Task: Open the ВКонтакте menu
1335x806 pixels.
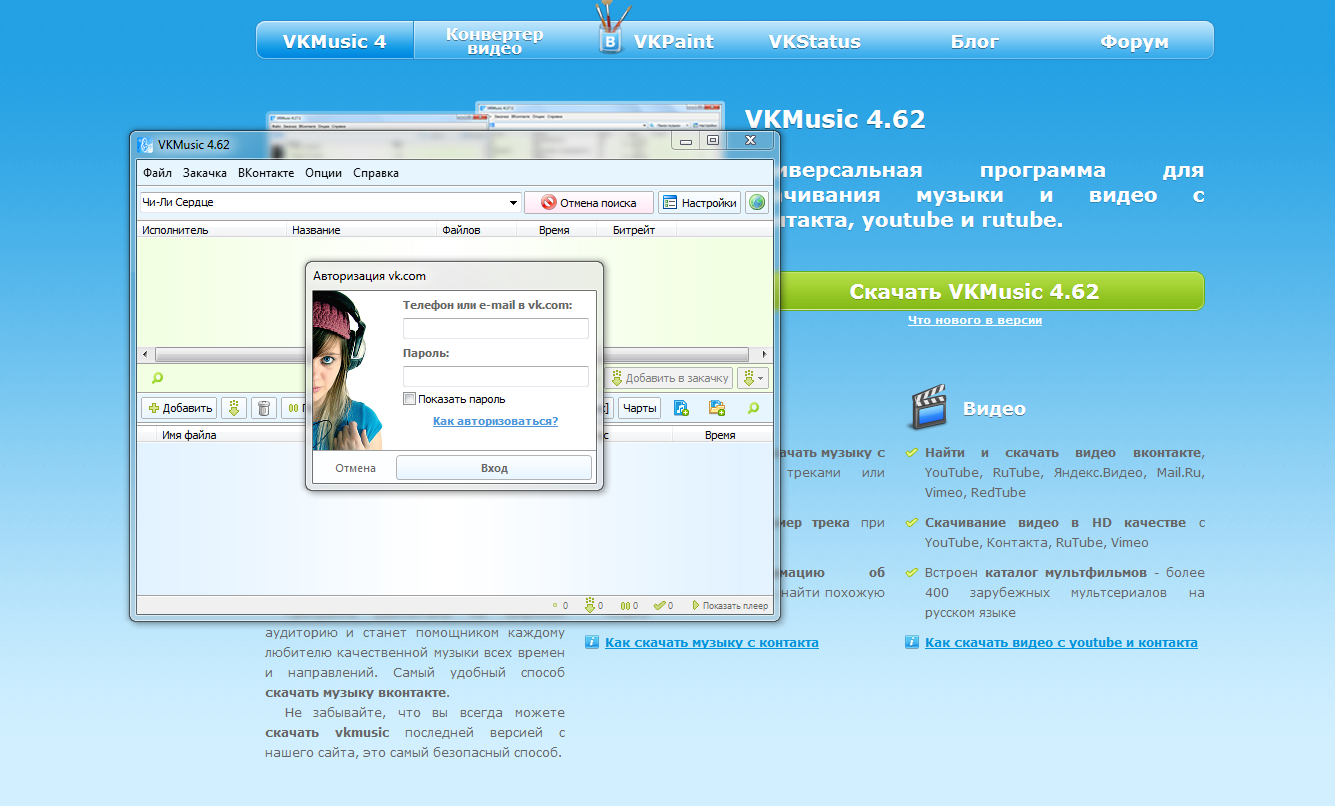Action: [266, 172]
